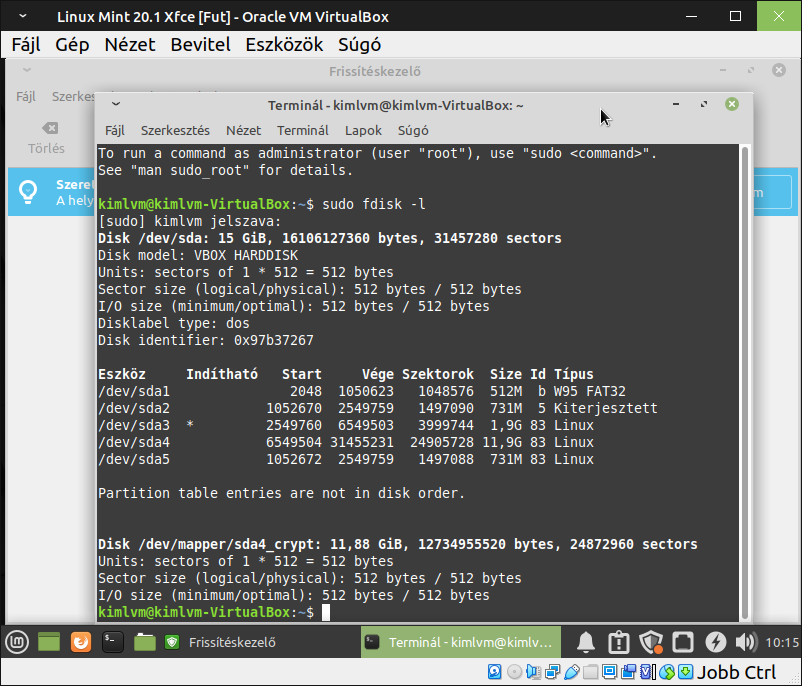Close the Terminal window with green X
Screen dimensions: 802x686
click(732, 104)
